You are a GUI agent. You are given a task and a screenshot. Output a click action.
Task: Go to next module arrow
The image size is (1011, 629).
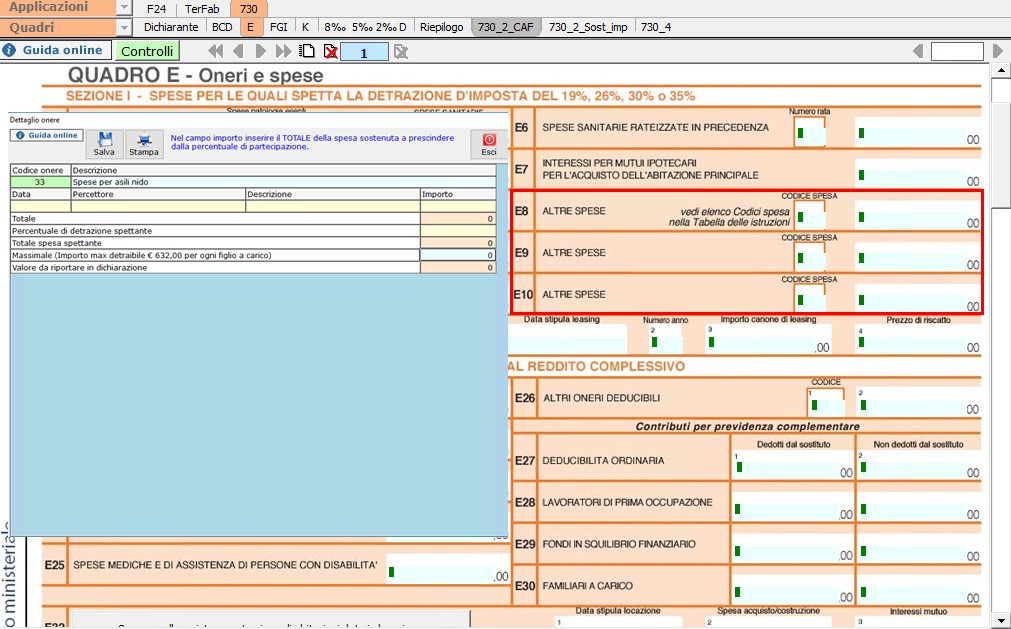[260, 51]
